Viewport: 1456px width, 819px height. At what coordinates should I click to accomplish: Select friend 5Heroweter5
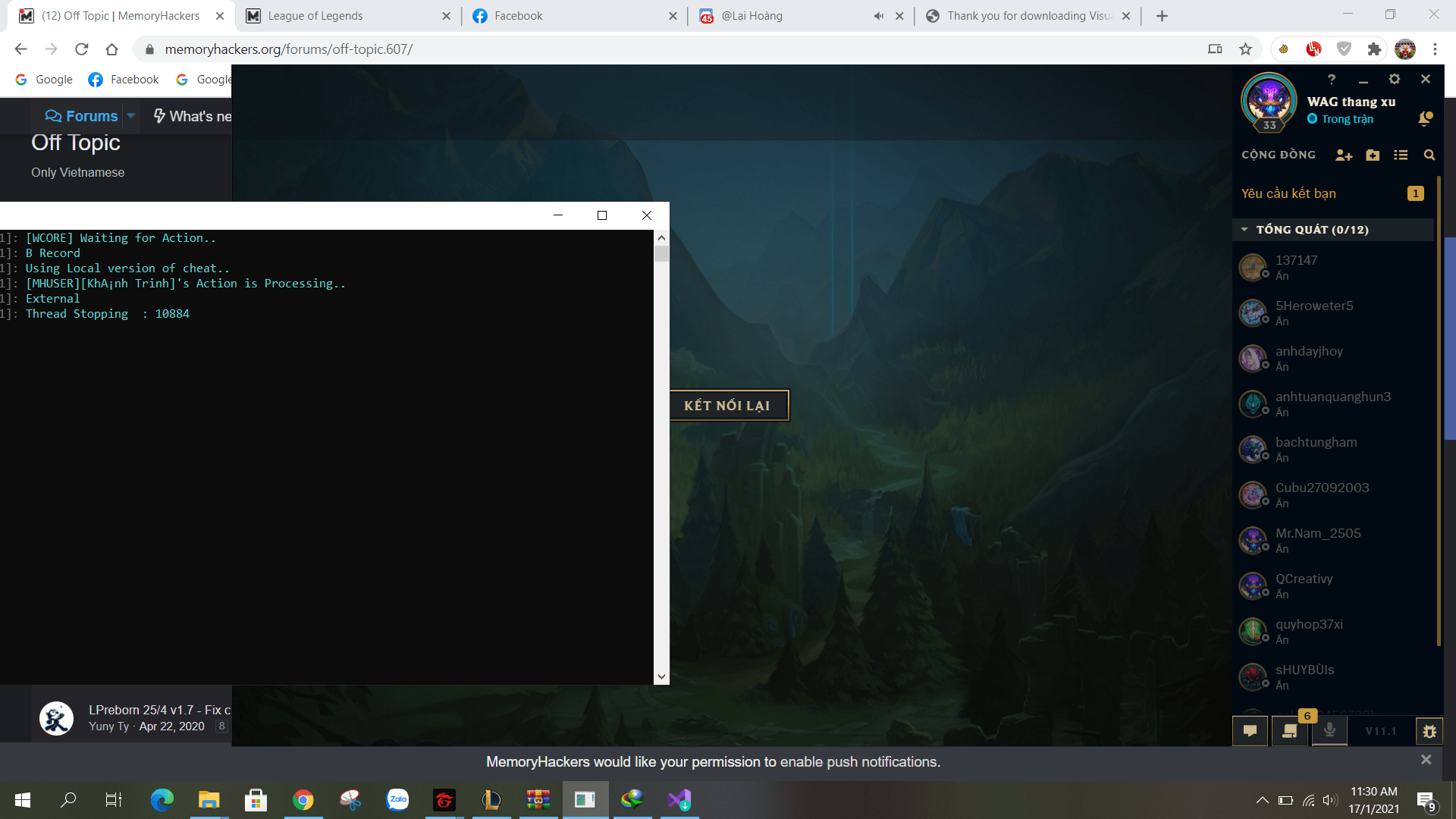point(1332,312)
